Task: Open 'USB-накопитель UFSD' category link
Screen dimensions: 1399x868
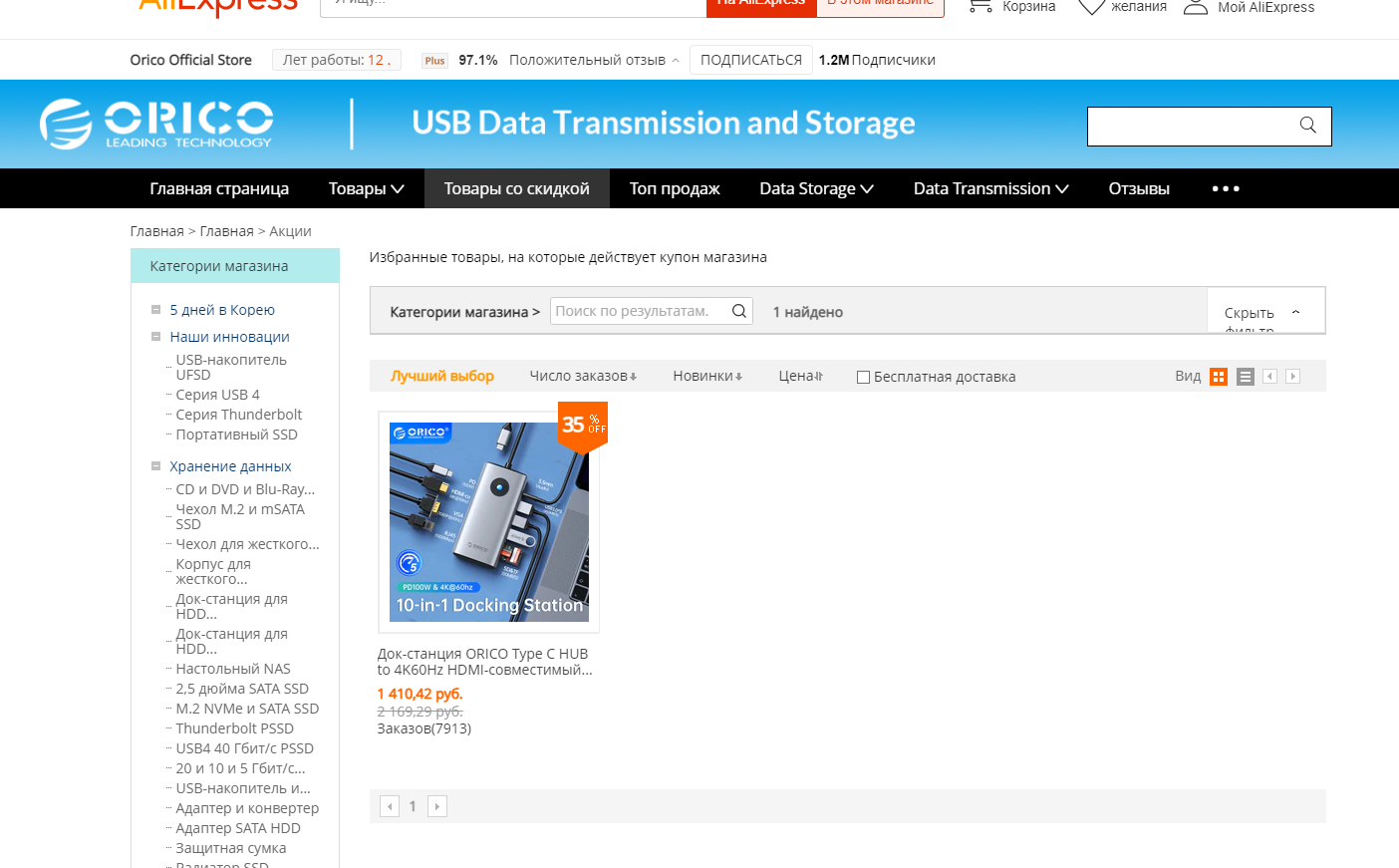Action: coord(231,367)
